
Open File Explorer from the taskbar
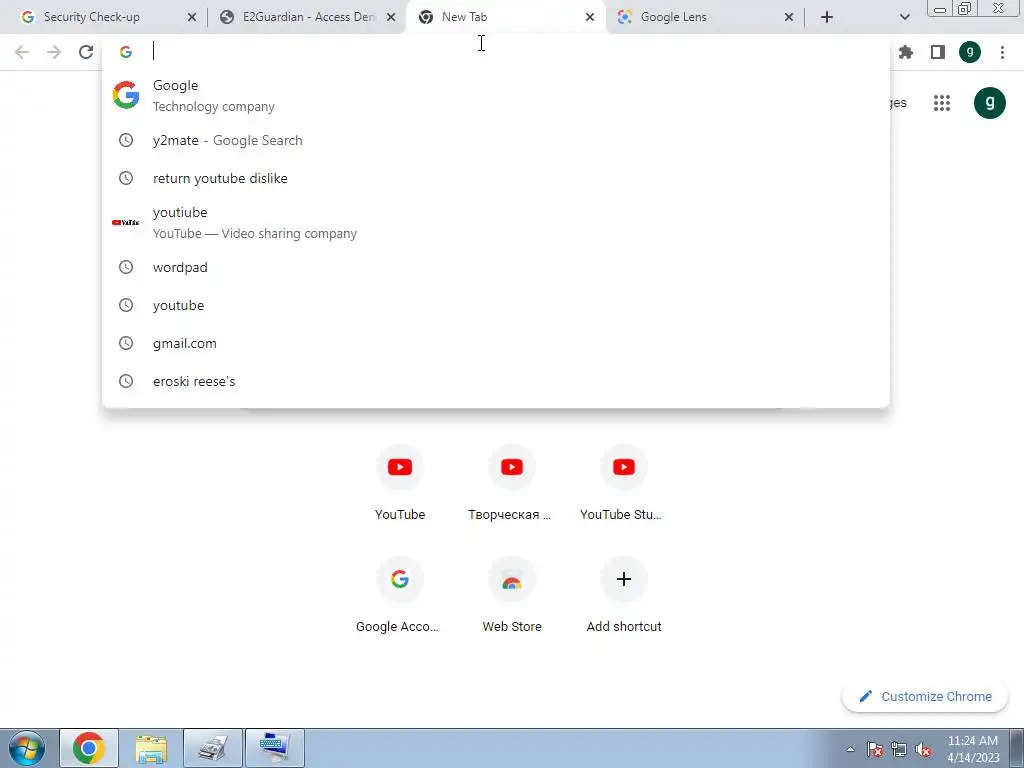click(151, 748)
